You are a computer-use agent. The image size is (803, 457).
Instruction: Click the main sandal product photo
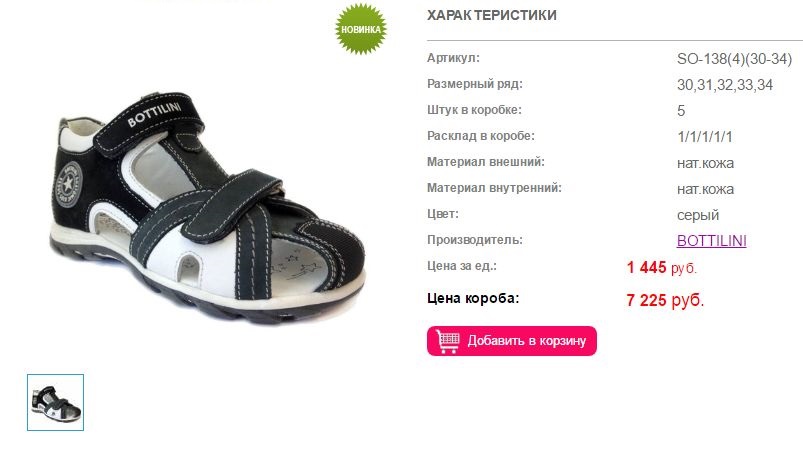point(207,207)
